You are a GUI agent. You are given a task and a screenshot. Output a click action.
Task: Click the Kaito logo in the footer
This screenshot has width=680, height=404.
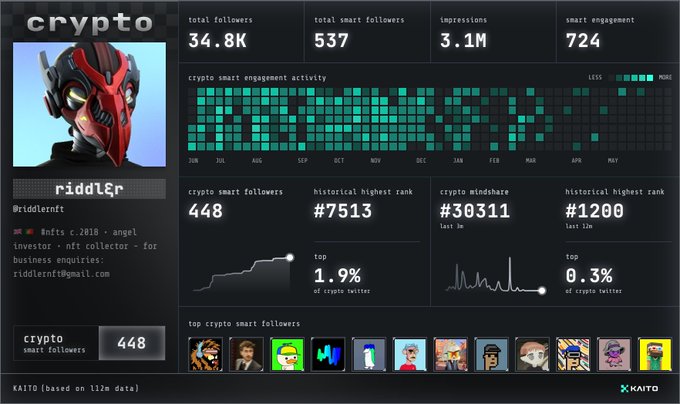[639, 388]
